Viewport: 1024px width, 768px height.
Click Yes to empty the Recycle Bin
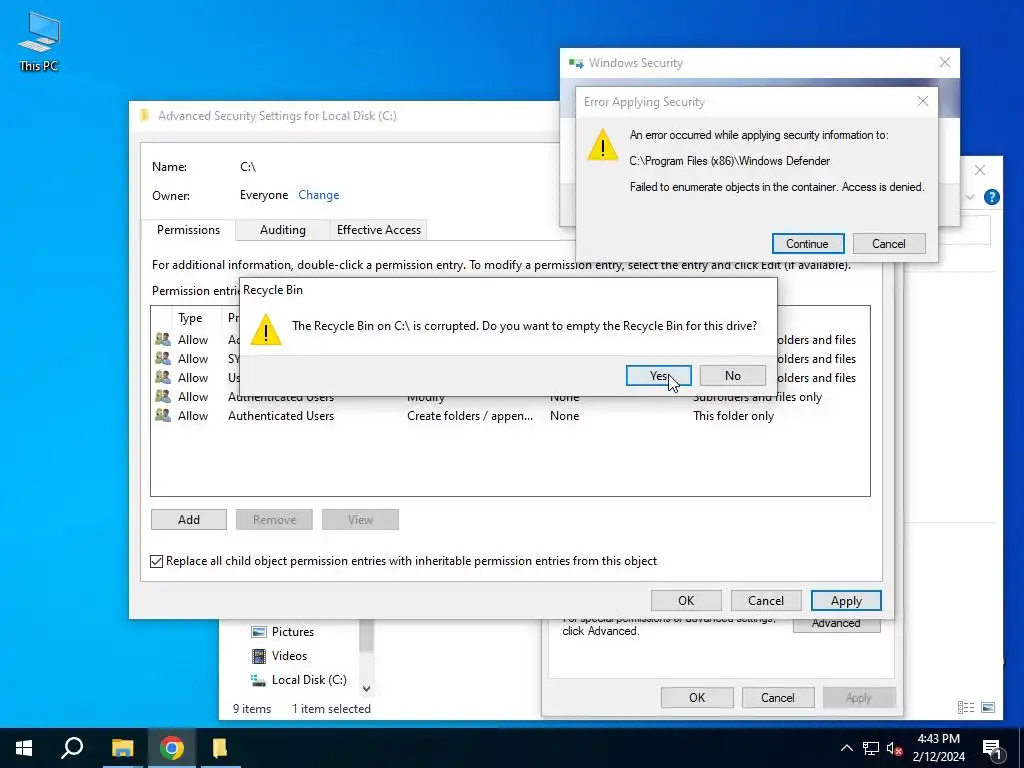click(x=658, y=376)
